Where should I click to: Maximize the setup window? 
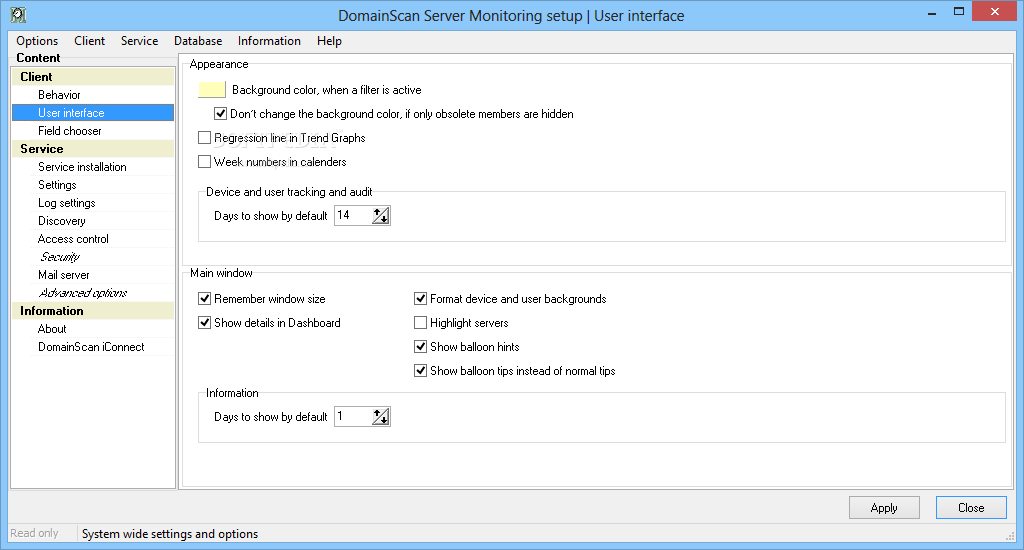pos(959,12)
